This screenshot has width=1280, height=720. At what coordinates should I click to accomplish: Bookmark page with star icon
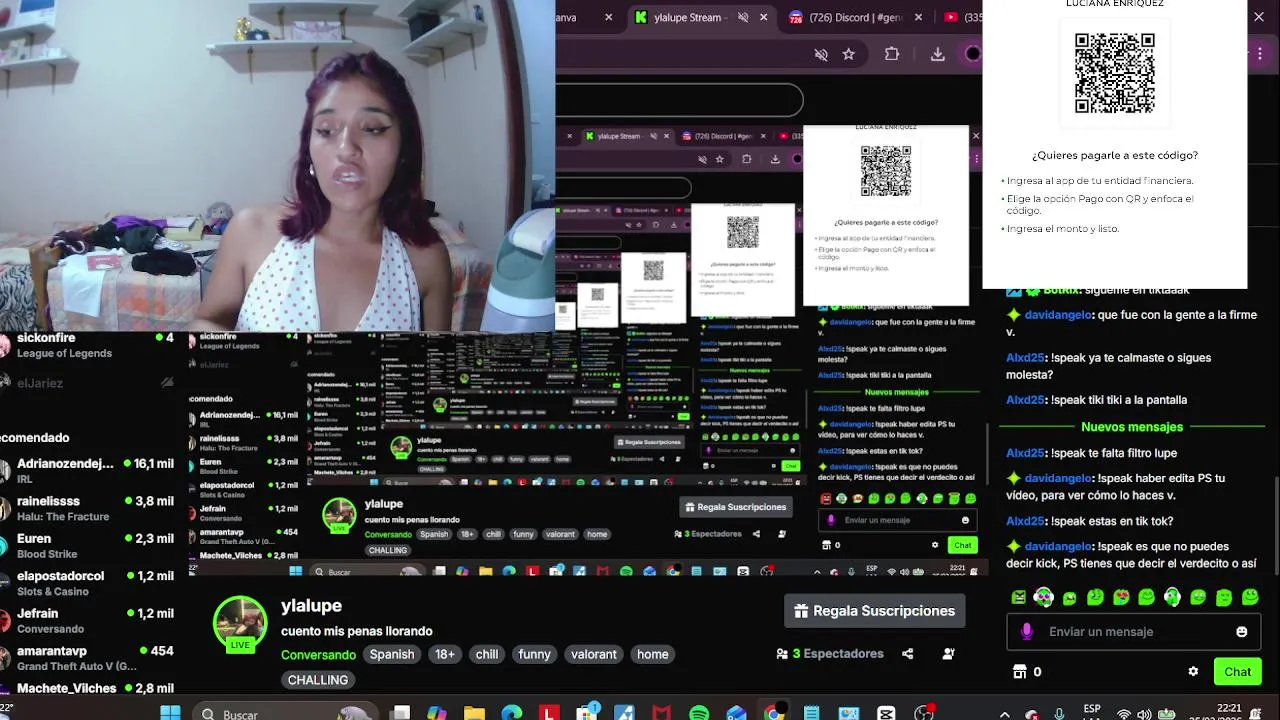point(849,54)
